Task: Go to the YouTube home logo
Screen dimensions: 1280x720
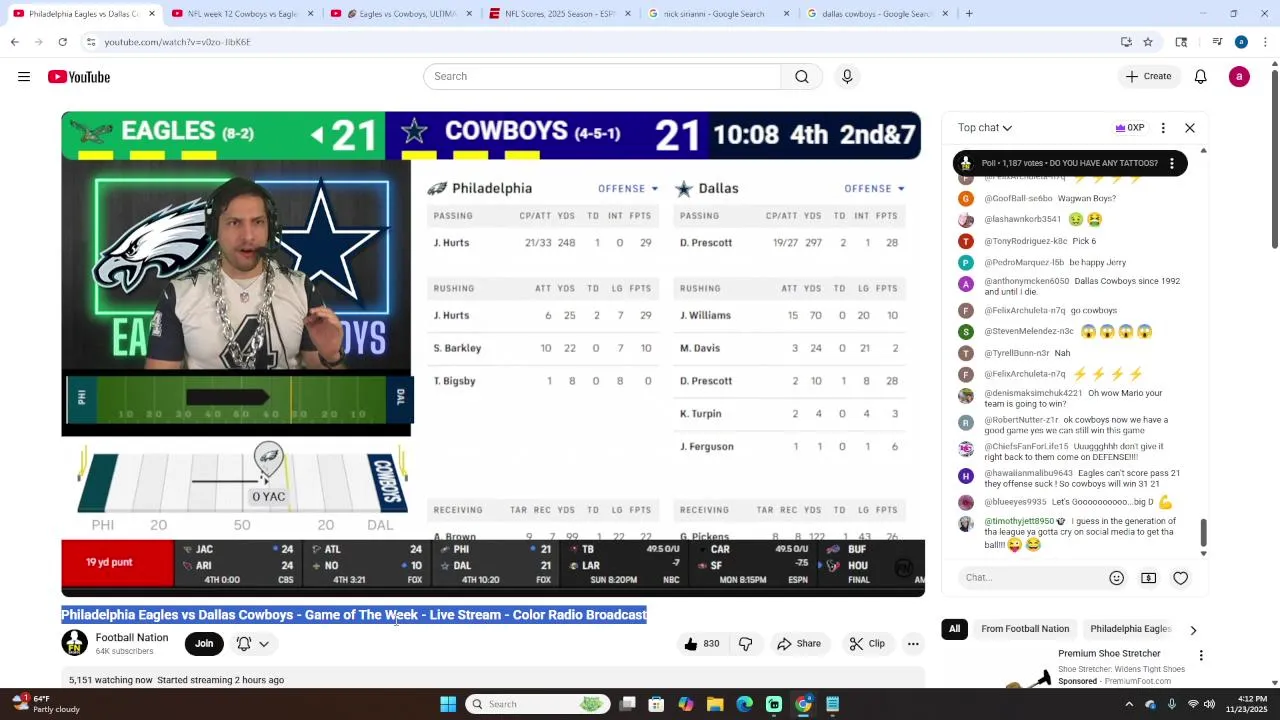Action: (79, 77)
